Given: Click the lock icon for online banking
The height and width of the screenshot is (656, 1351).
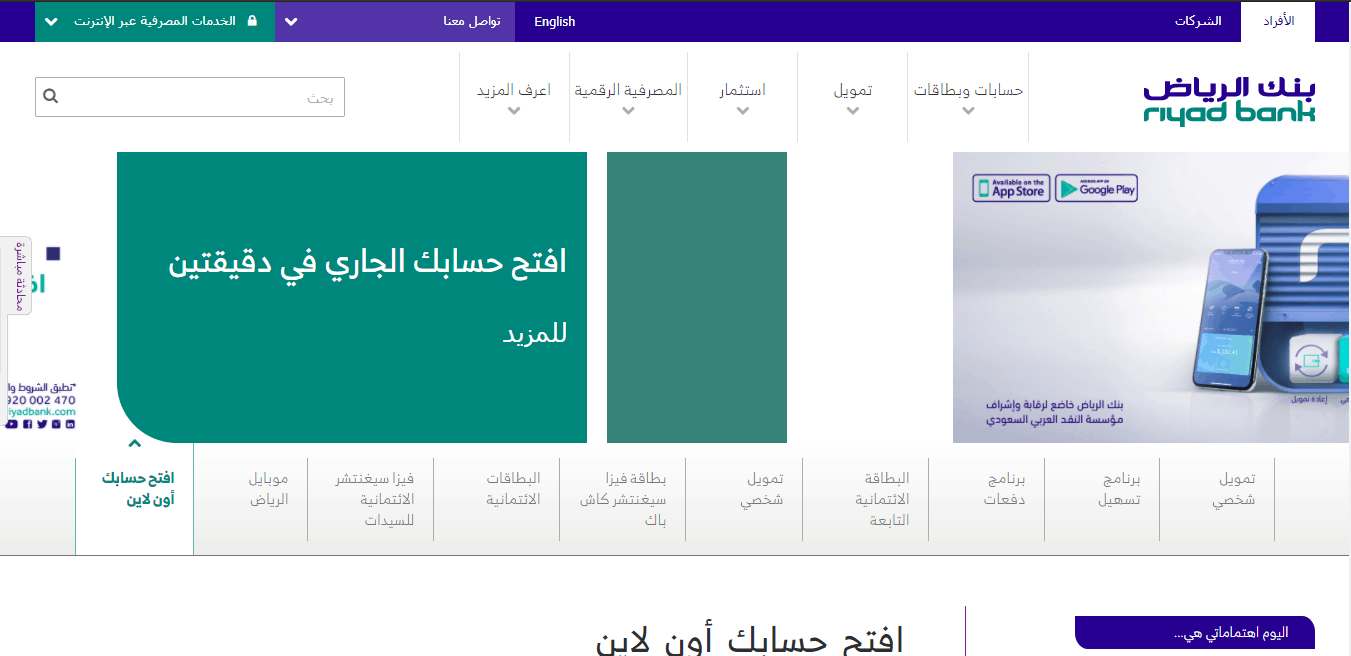Looking at the screenshot, I should (252, 21).
